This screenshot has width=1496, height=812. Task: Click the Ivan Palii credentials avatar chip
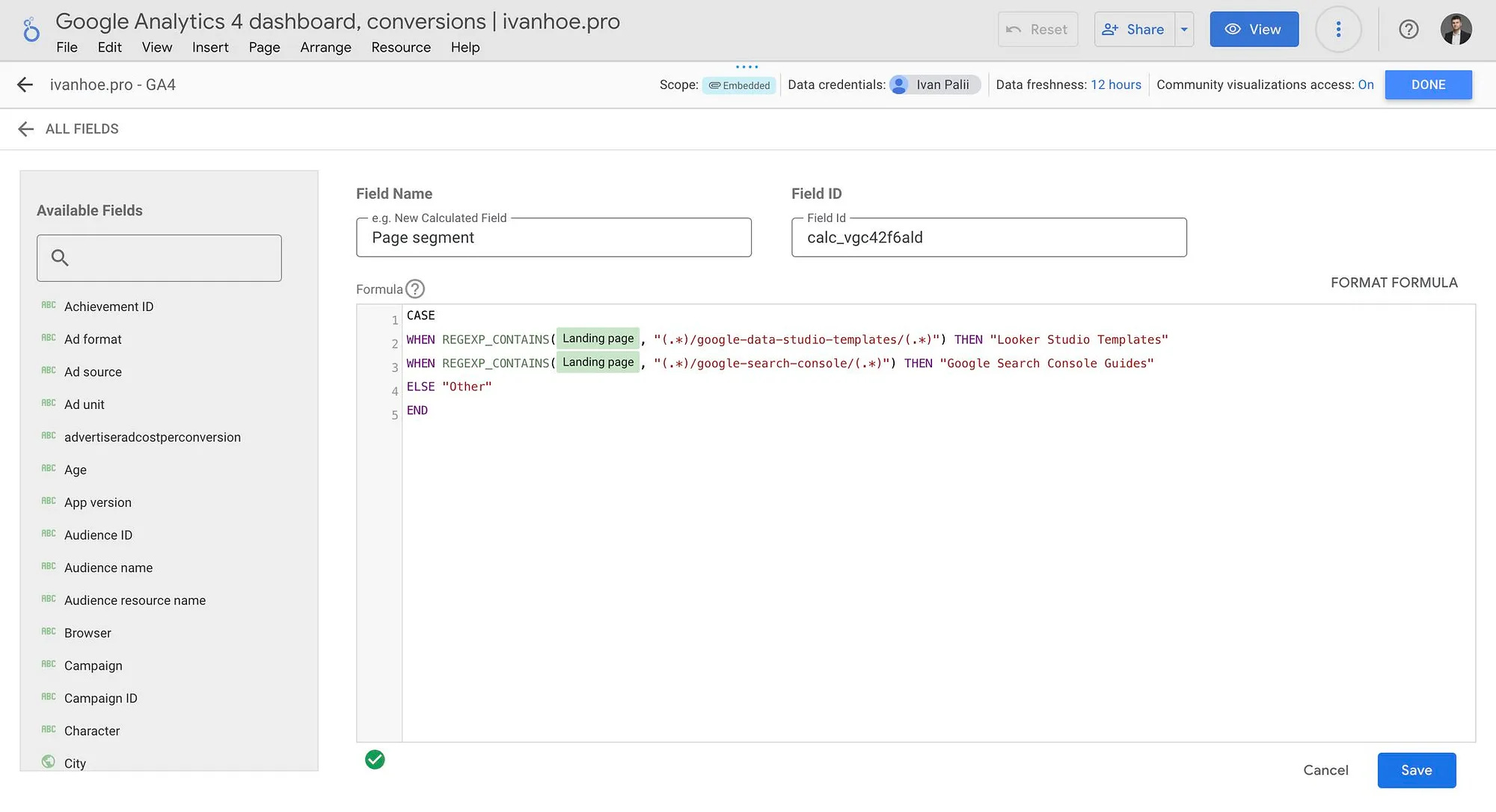[935, 84]
